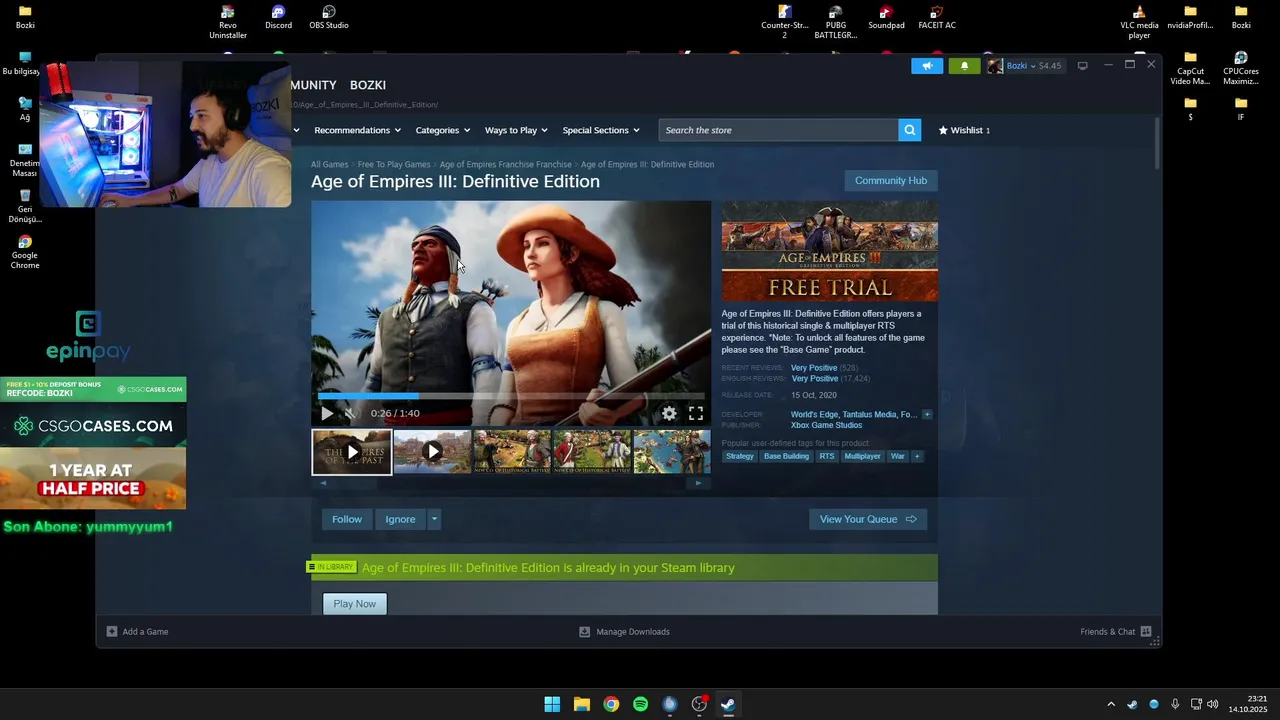Click the Ignore button
1280x720 pixels.
click(x=400, y=519)
